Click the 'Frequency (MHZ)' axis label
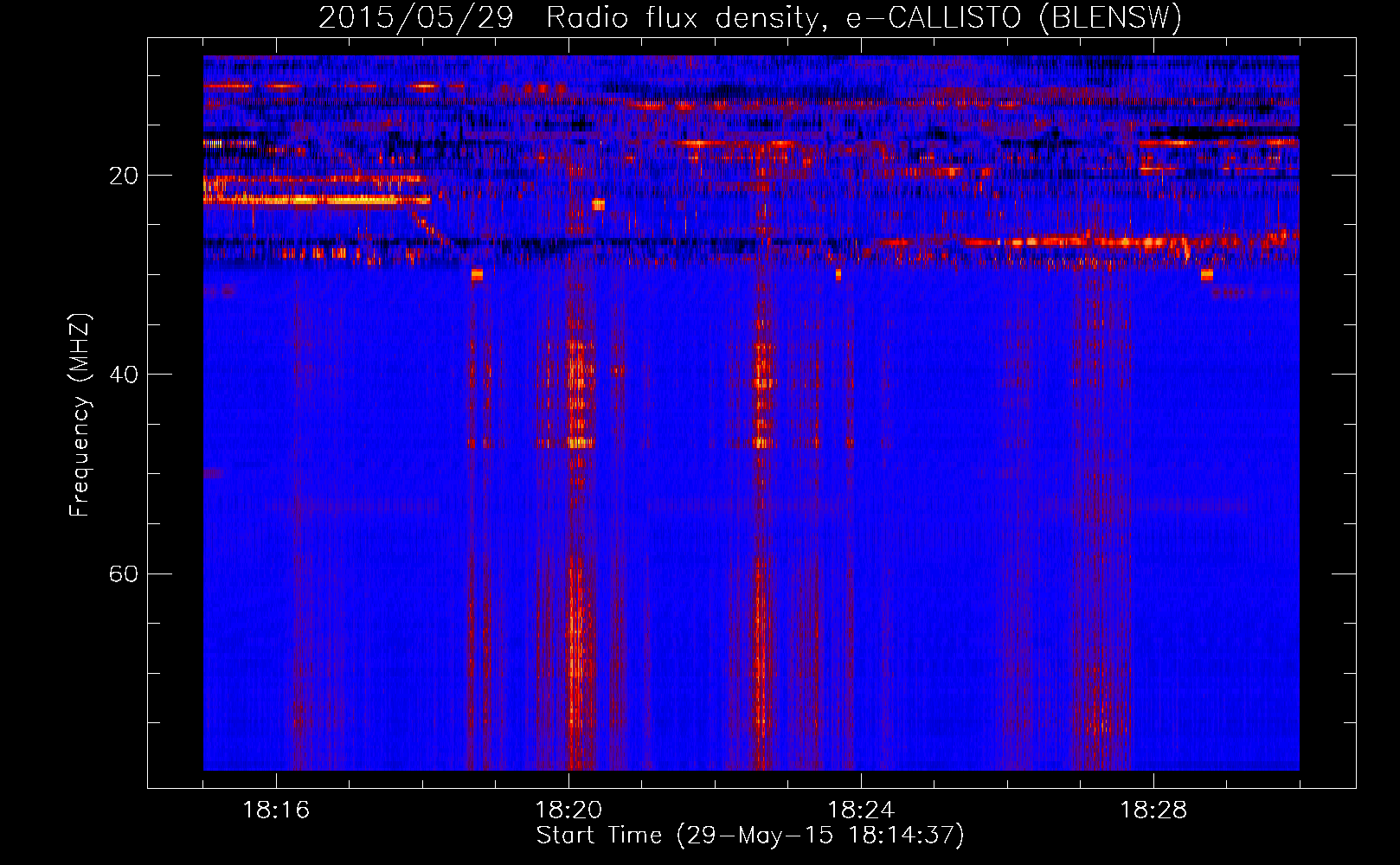The width and height of the screenshot is (1400, 865). click(x=80, y=415)
